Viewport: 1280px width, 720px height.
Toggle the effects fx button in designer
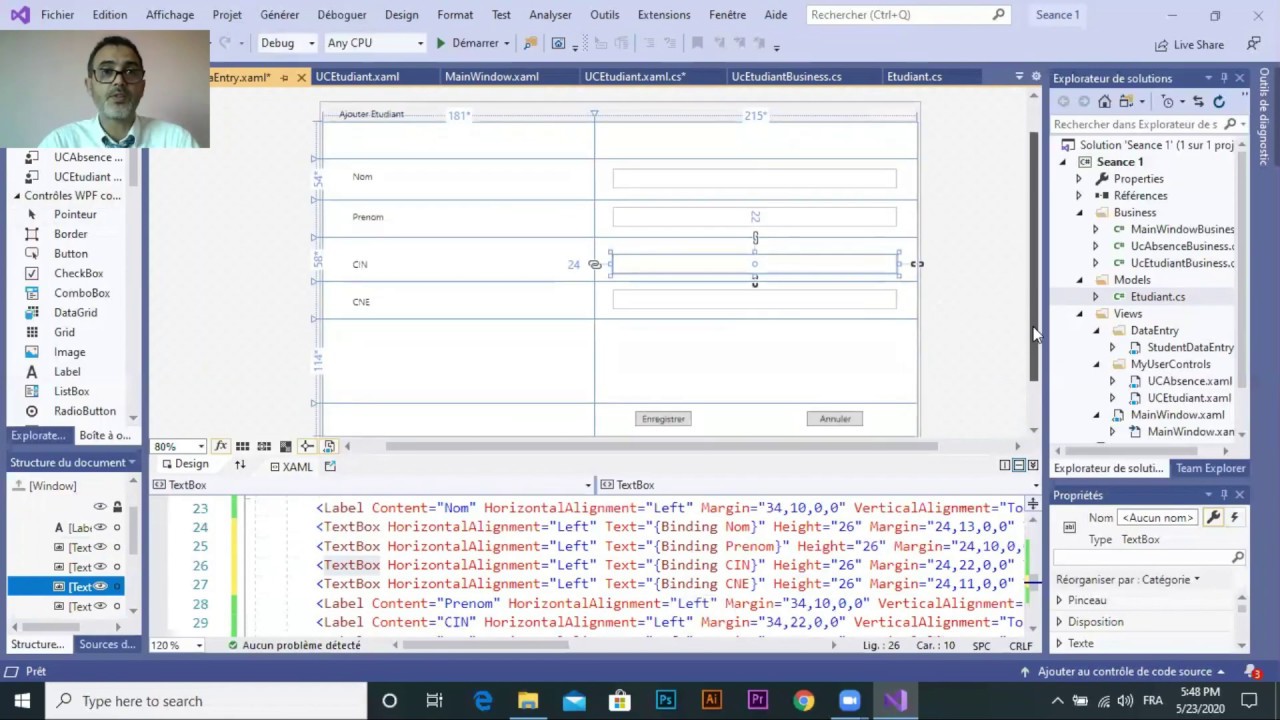click(x=221, y=446)
